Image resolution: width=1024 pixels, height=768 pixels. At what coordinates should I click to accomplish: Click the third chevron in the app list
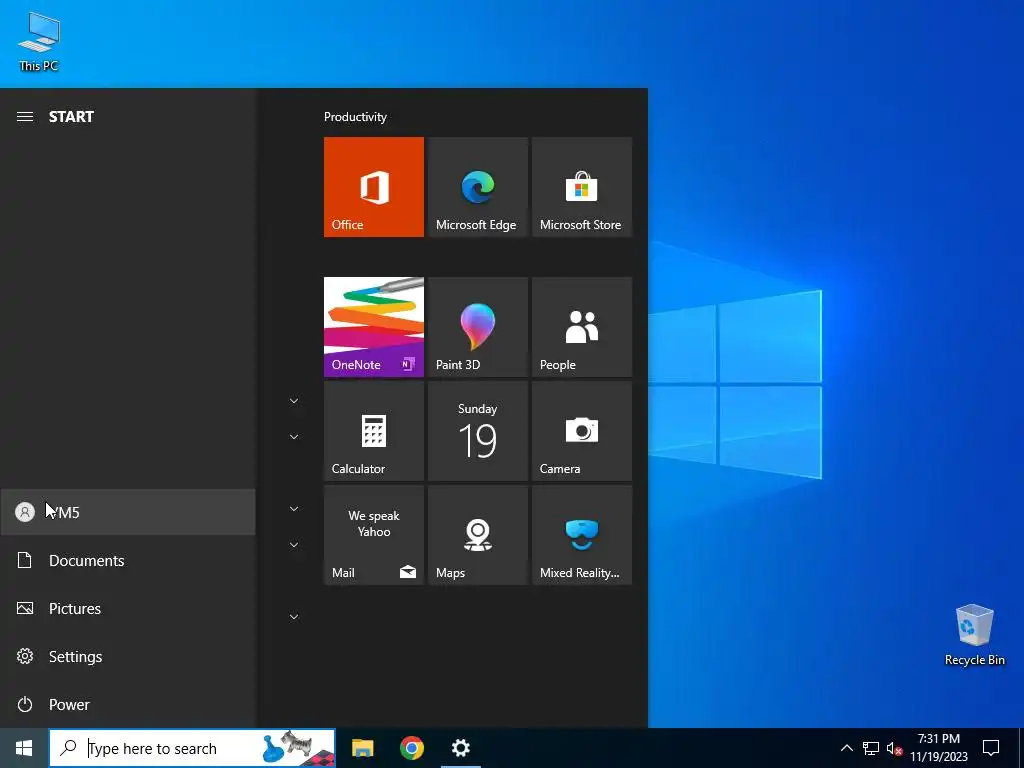[x=294, y=509]
